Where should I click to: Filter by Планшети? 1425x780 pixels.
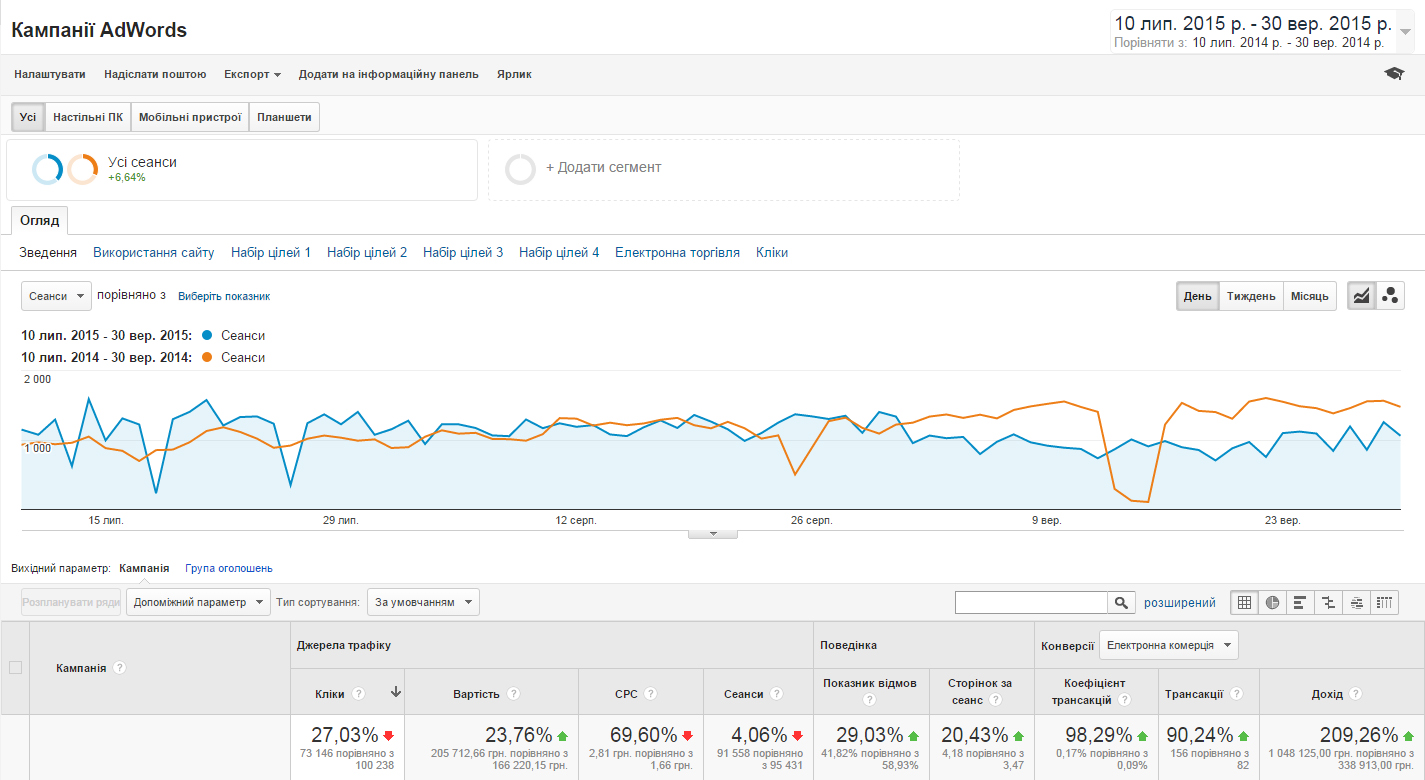284,117
